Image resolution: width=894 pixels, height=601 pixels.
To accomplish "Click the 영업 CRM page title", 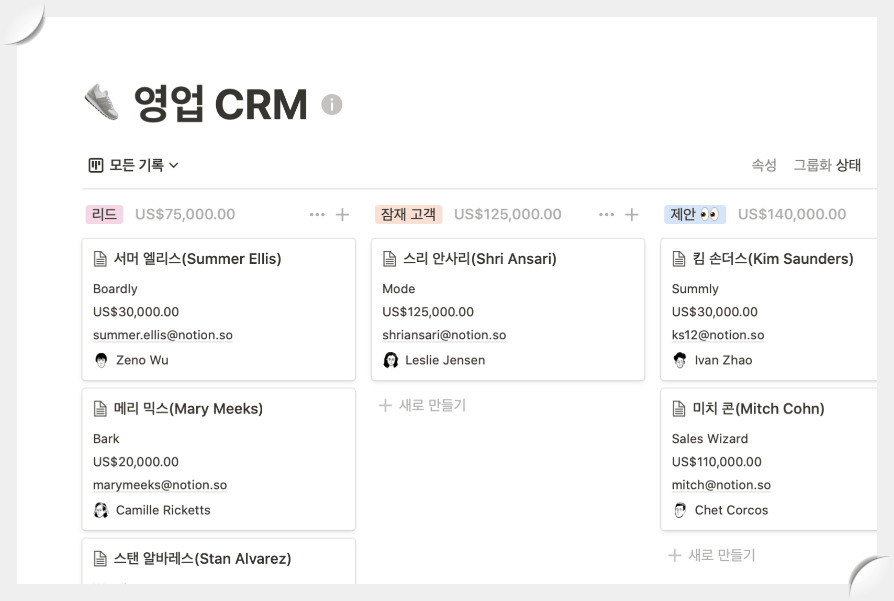I will tap(221, 104).
